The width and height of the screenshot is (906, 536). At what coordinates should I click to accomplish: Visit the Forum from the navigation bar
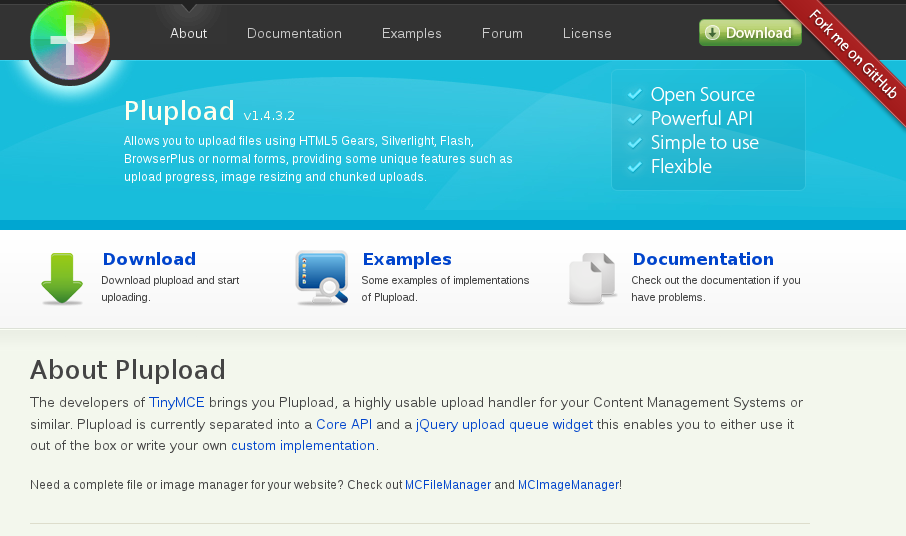pos(502,33)
